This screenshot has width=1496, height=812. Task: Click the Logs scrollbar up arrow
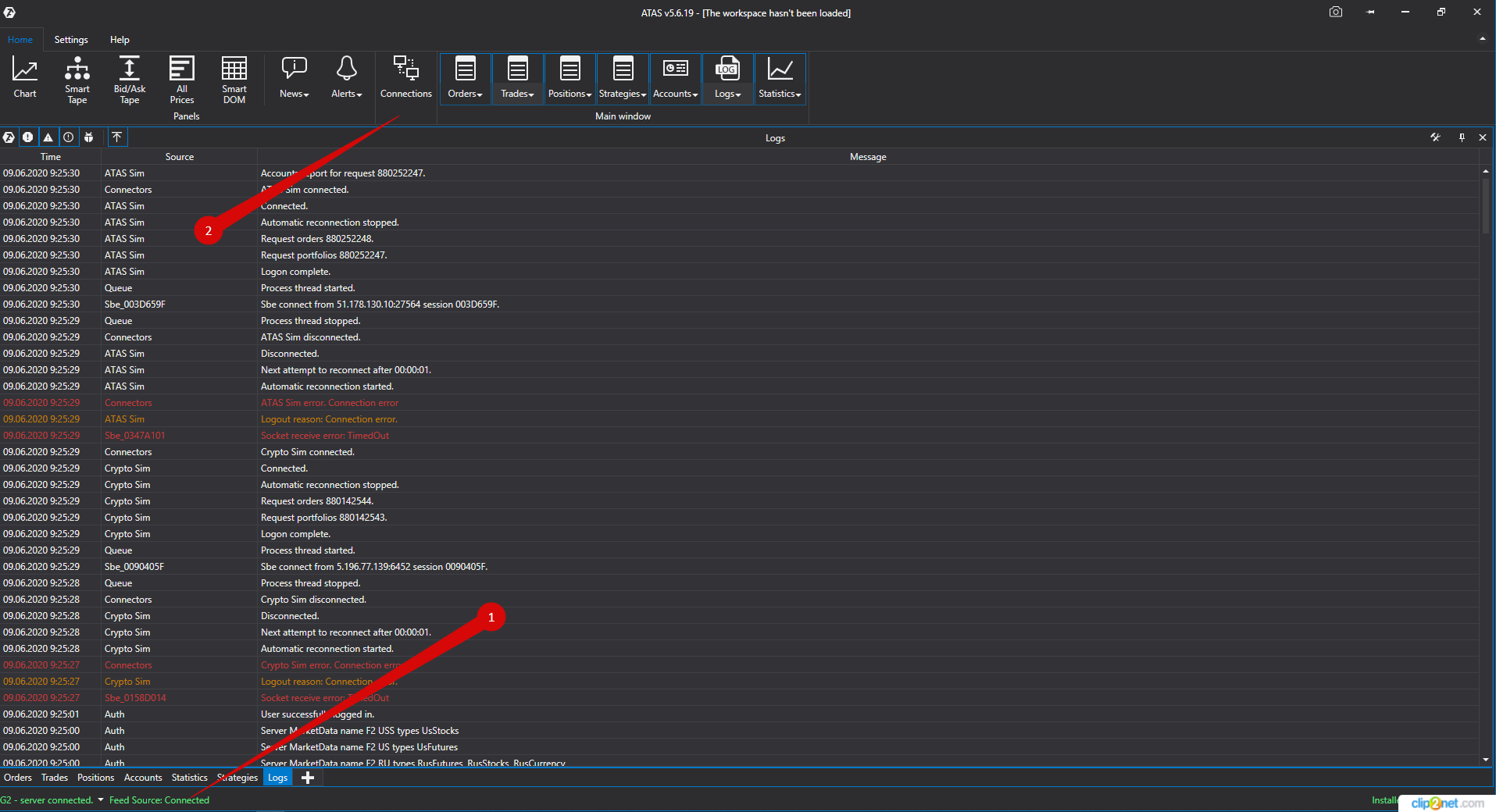point(1486,171)
